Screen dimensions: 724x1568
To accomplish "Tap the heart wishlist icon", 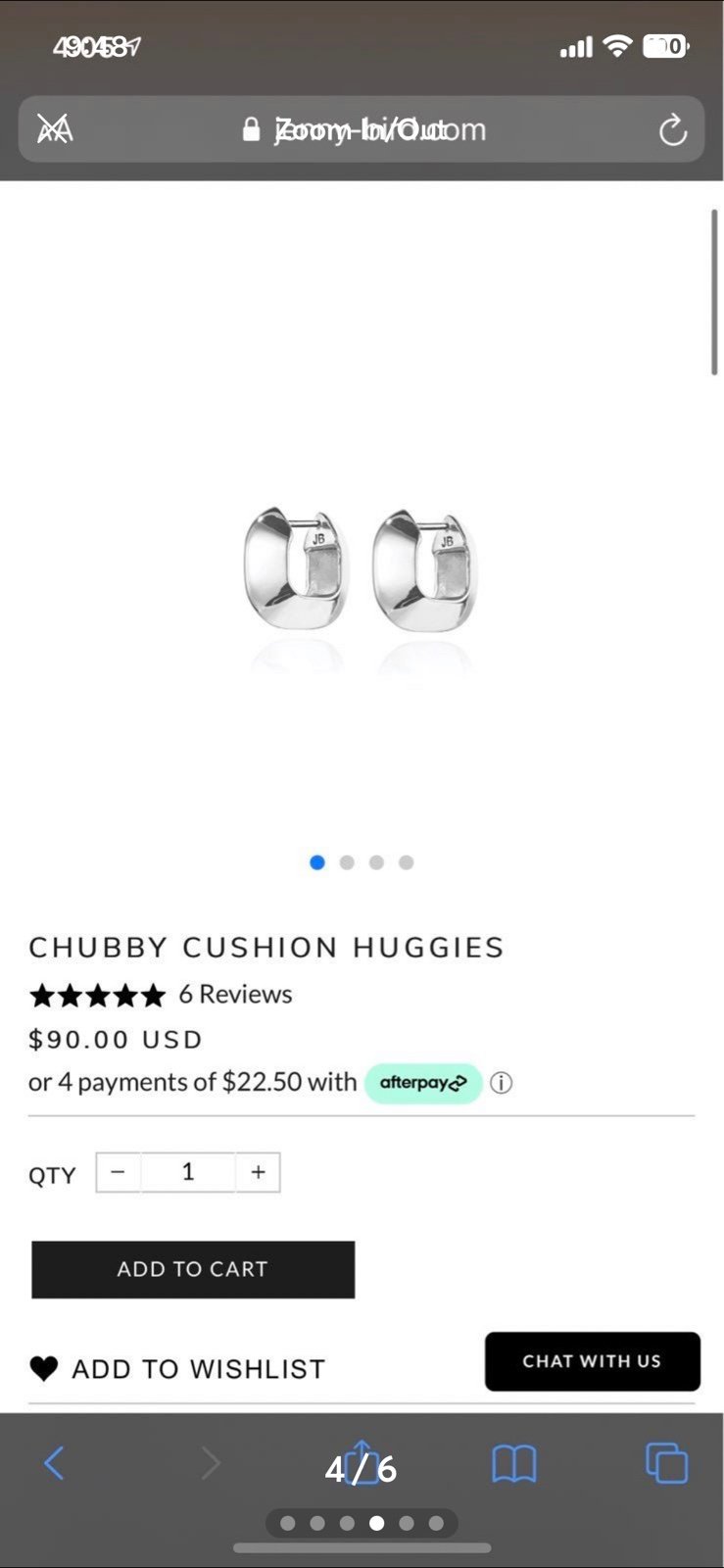I will (44, 1368).
